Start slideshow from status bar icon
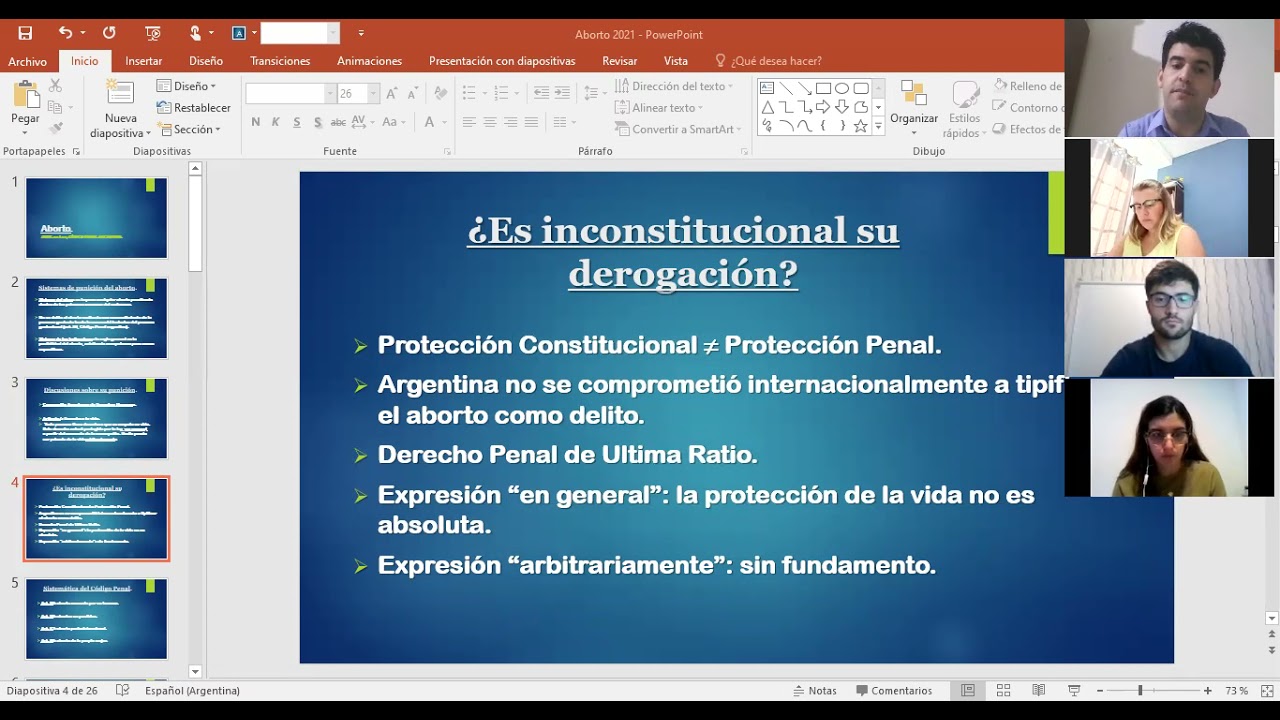This screenshot has height=720, width=1280. point(1074,690)
